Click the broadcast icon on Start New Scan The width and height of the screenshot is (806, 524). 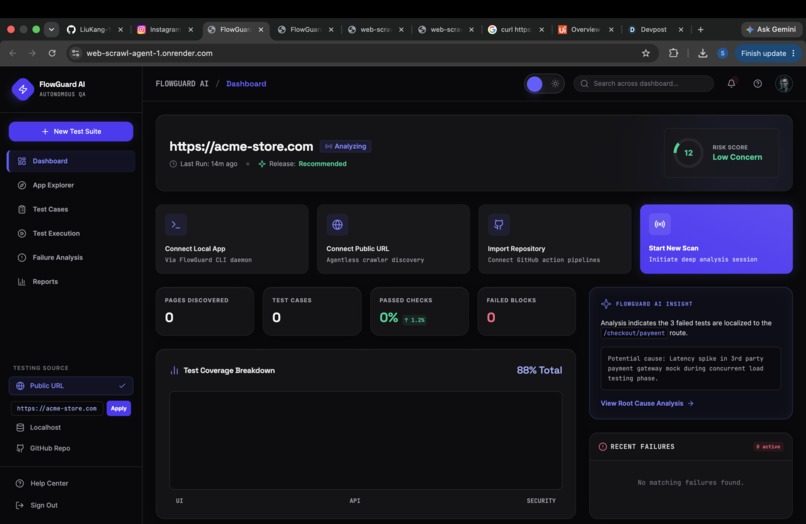coord(660,224)
